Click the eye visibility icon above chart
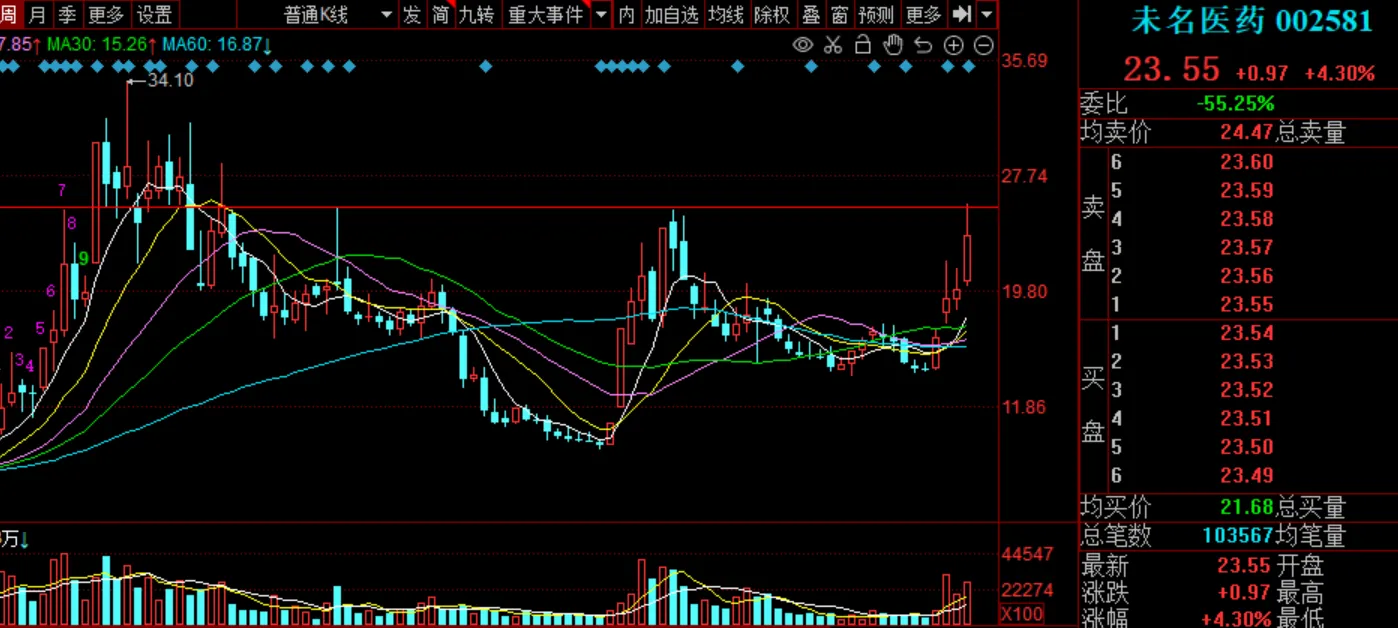Screen dimensions: 1398x628 pos(802,45)
